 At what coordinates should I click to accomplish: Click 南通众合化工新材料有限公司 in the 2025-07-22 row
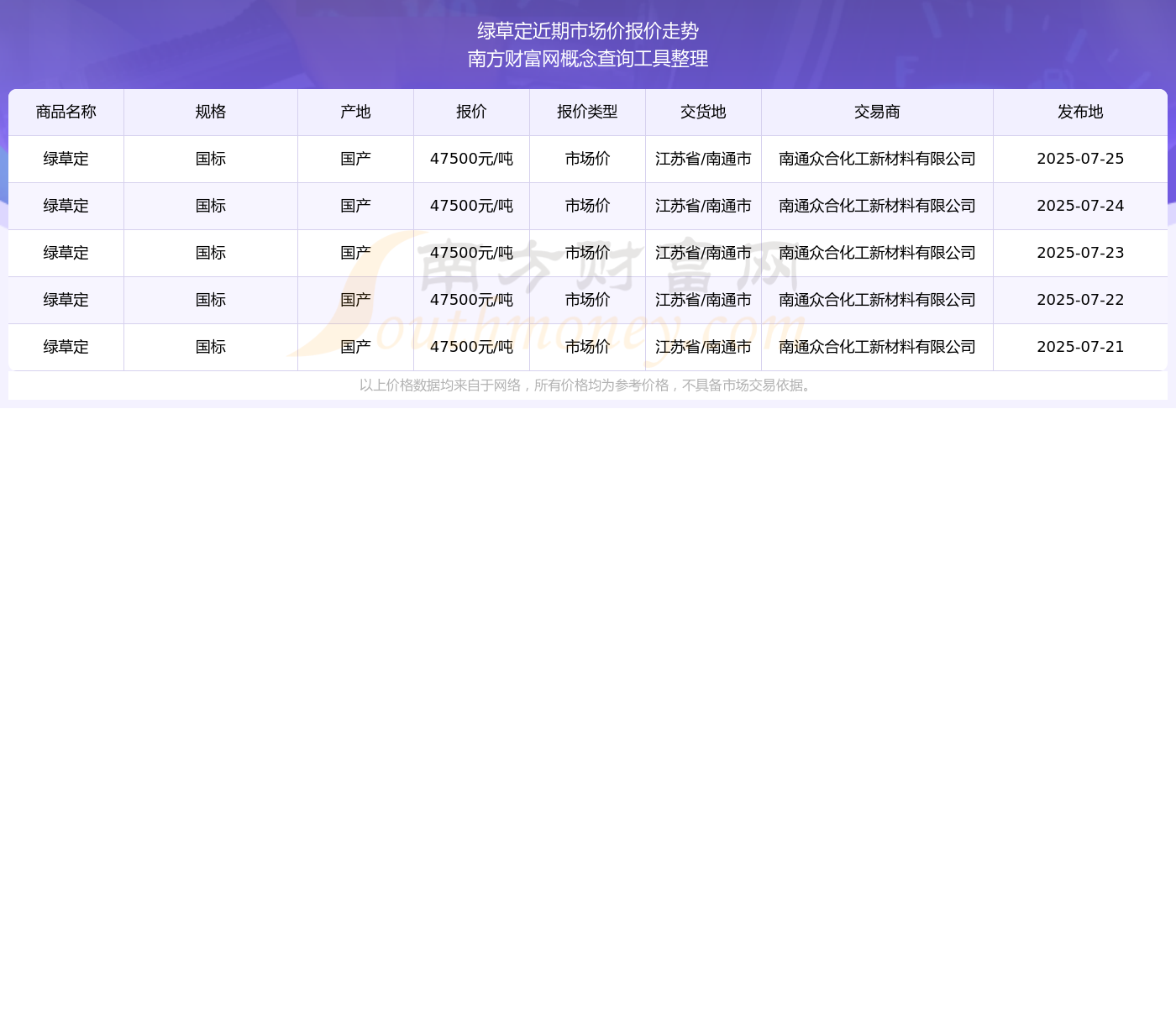(x=877, y=300)
